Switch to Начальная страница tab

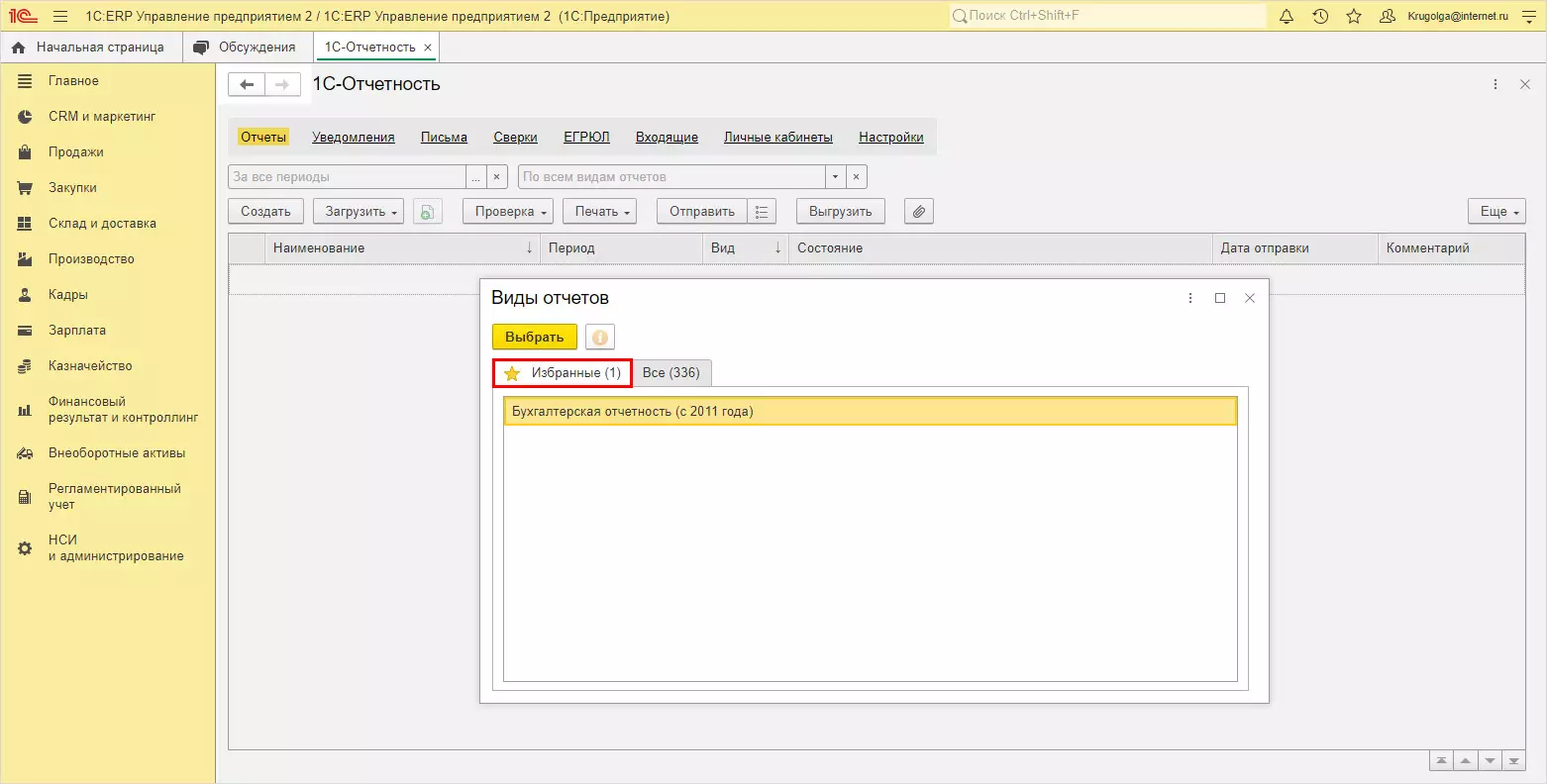(89, 48)
